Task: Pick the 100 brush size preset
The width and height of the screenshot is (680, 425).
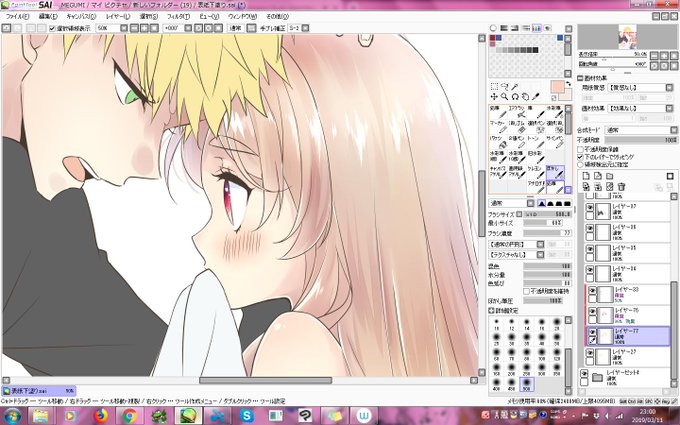Action: click(x=542, y=354)
